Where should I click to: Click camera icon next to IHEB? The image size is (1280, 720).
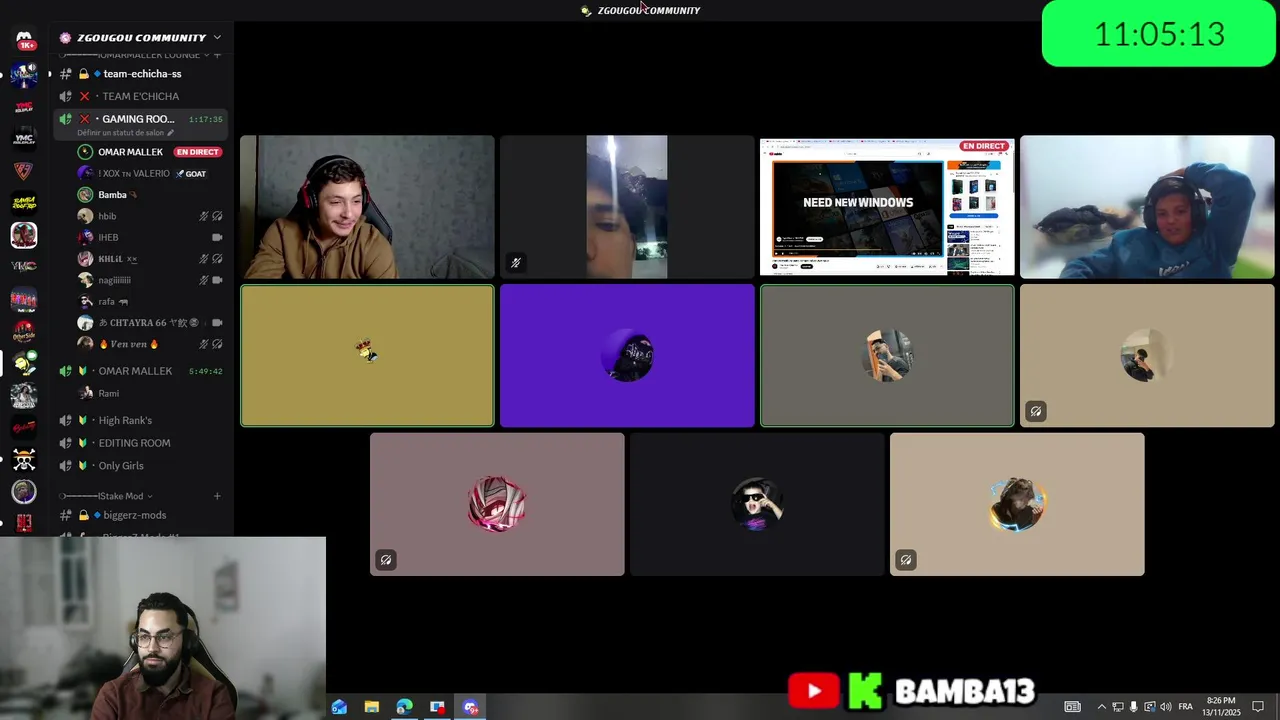coord(217,237)
